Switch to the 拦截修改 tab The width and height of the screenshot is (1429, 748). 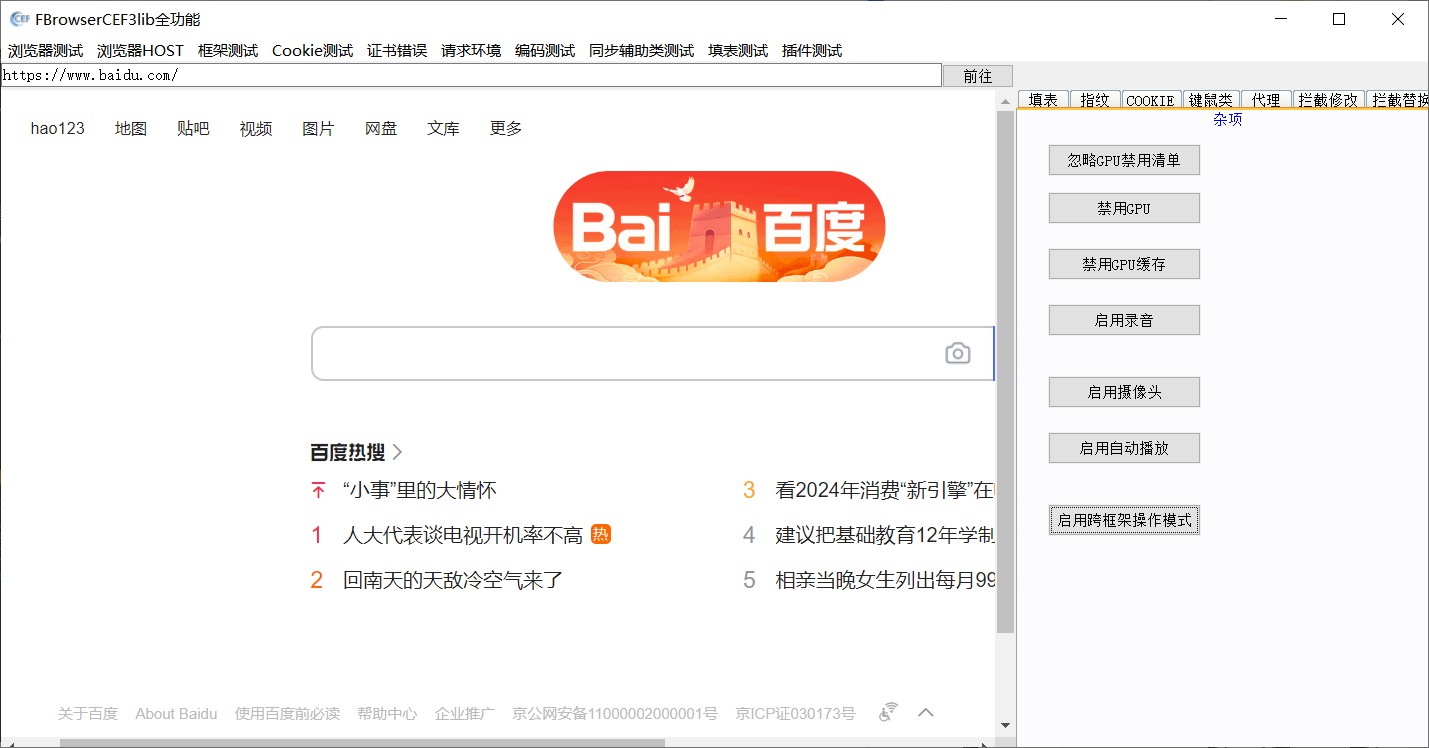[1328, 100]
